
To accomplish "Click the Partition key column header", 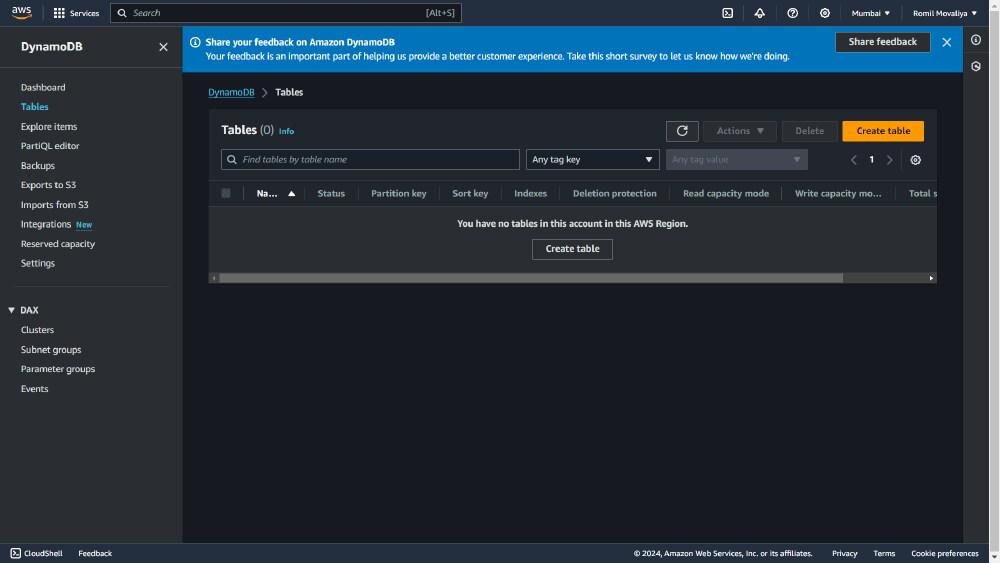I will tap(399, 193).
